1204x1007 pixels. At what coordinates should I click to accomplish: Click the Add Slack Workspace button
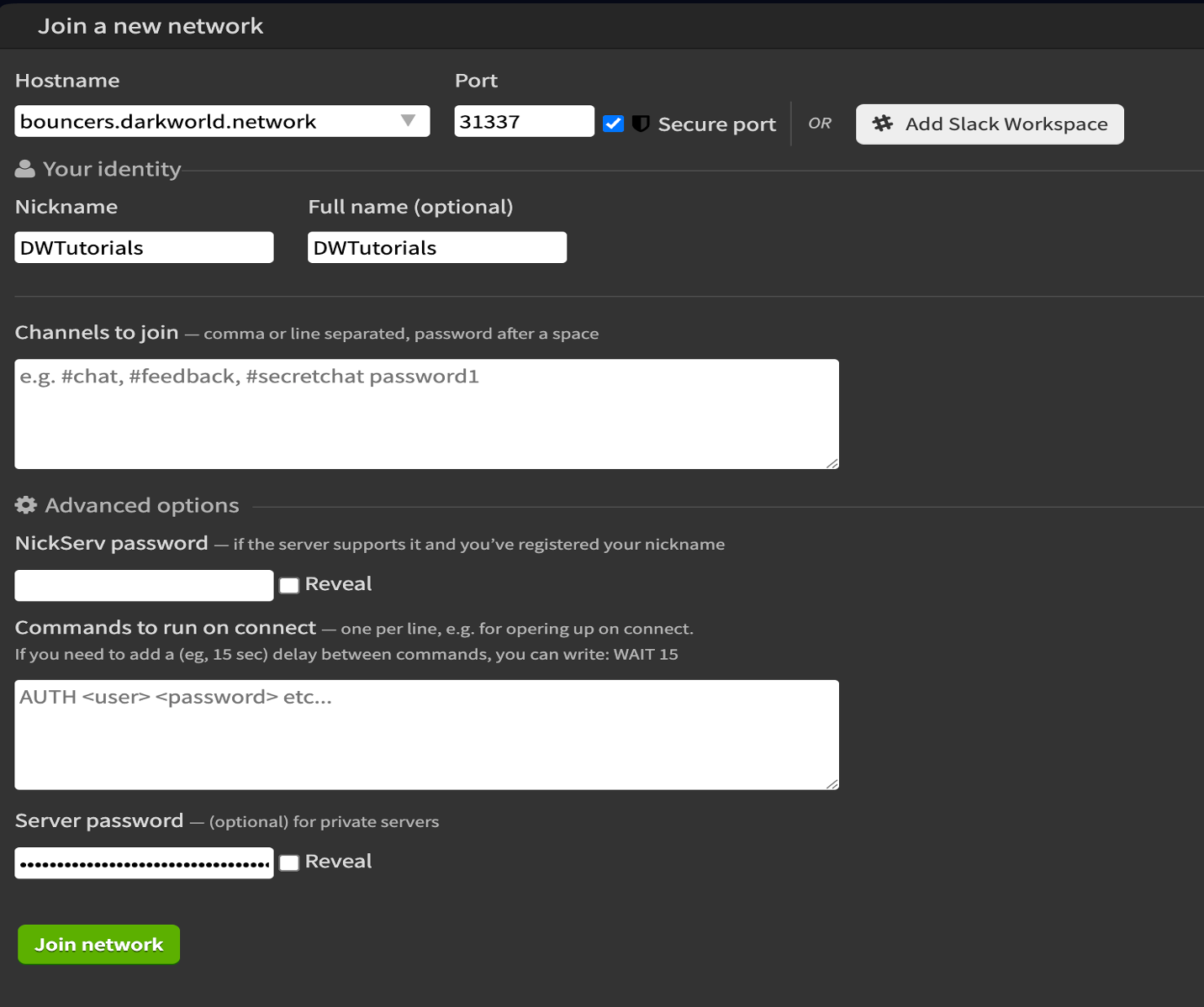tap(989, 124)
